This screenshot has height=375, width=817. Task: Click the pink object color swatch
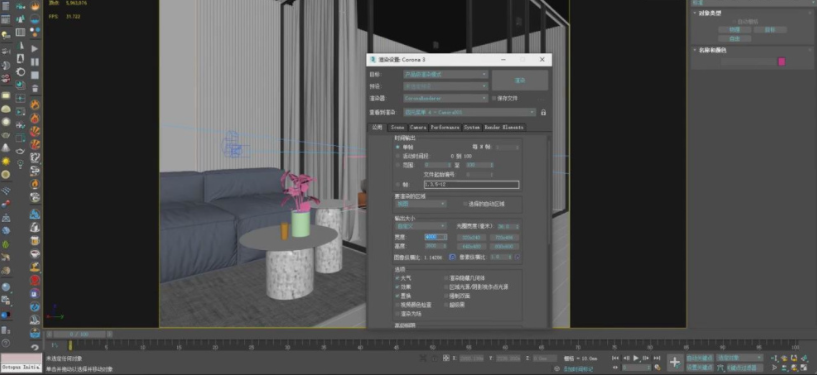point(782,61)
